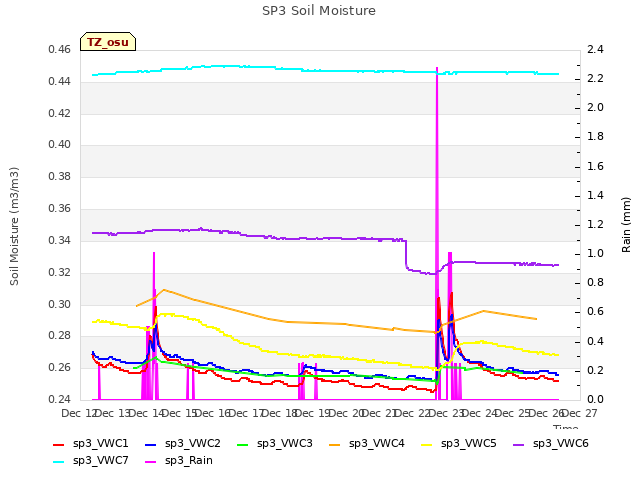Screen dimensions: 640x480
Task: Click the red sp3_VWC1 legend swatch
Action: click(59, 444)
